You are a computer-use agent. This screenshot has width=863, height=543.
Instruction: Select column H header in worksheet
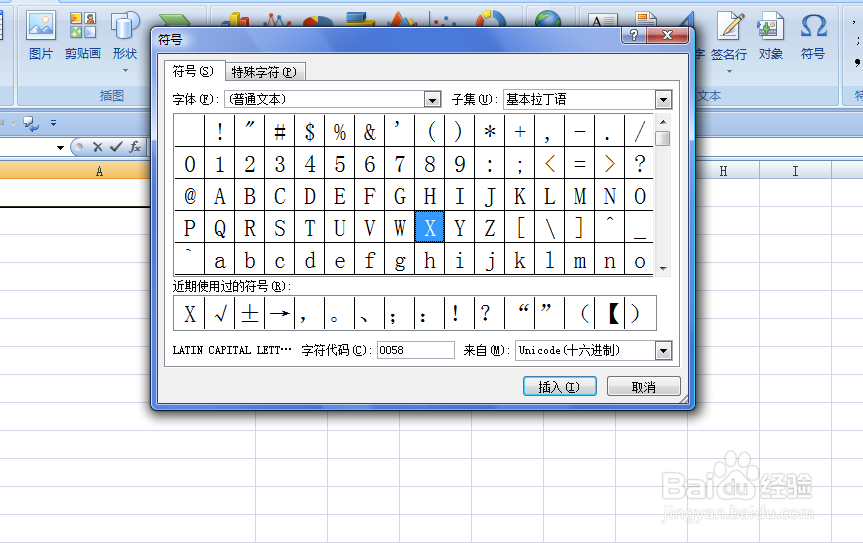click(723, 171)
